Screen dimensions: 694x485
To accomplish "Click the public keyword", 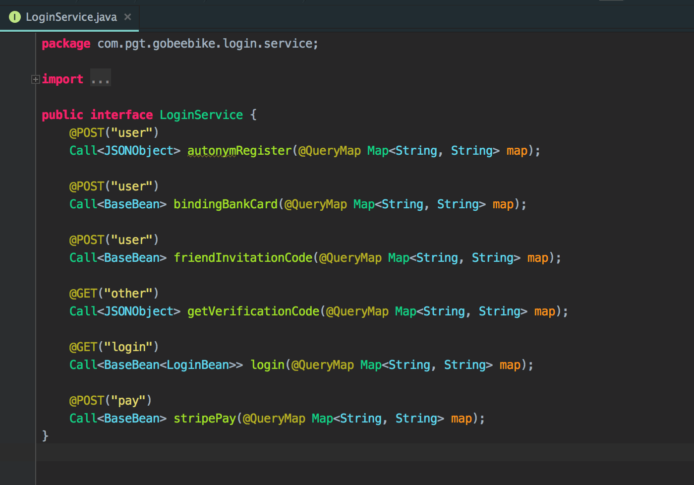I will [x=62, y=115].
